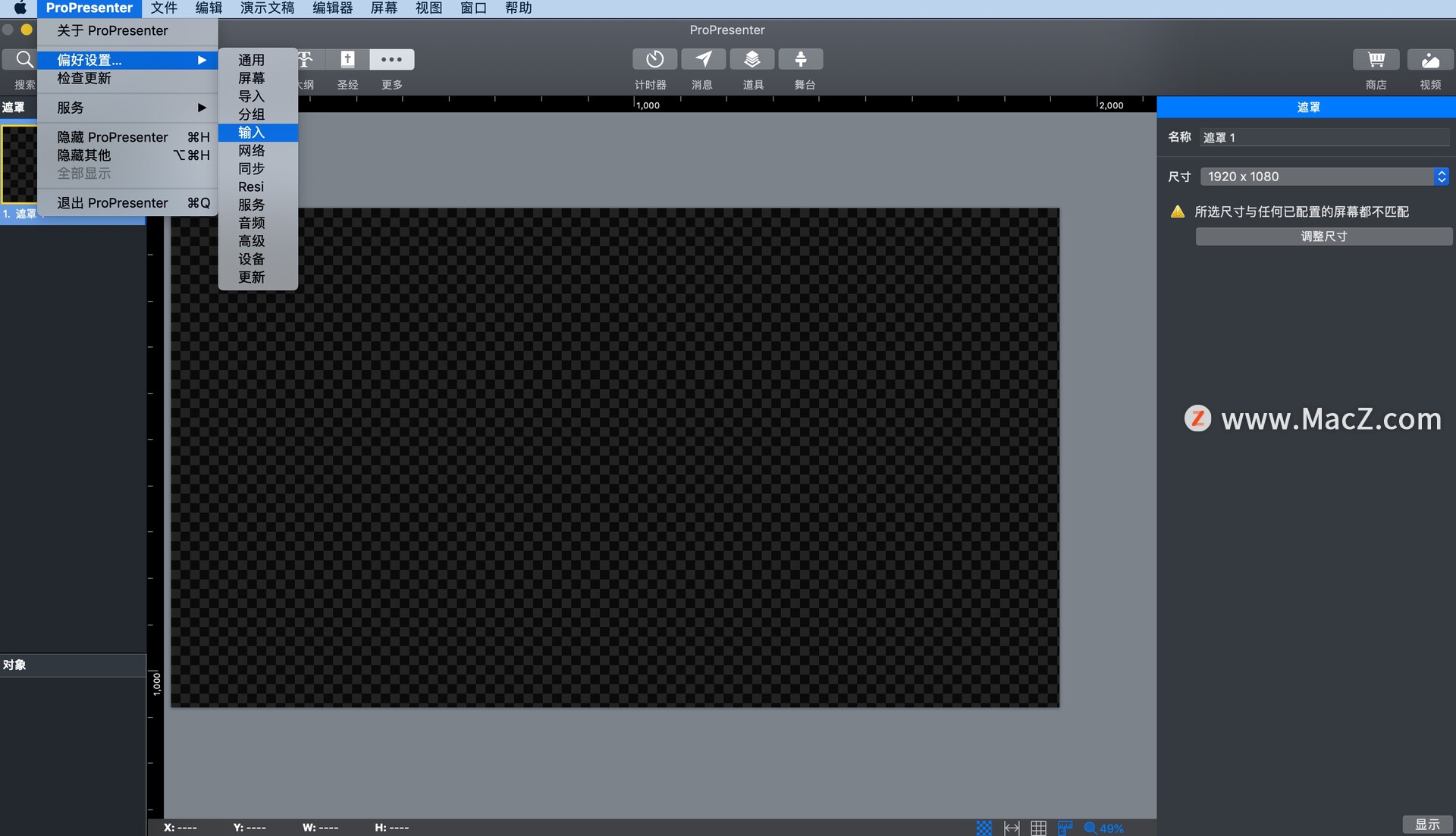Select 通用 in preferences submenu

258,60
